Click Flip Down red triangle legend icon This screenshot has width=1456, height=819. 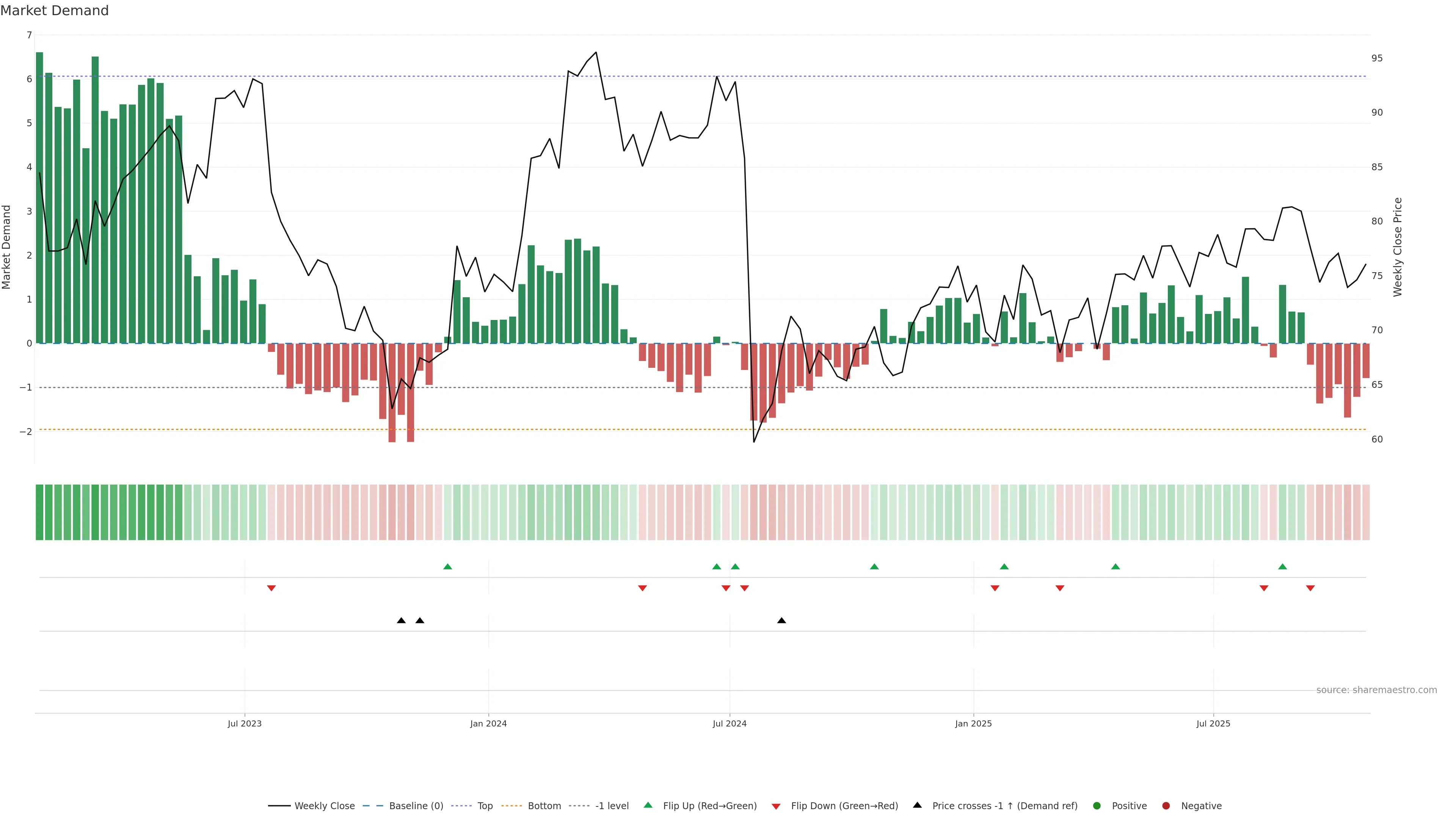pos(776,806)
